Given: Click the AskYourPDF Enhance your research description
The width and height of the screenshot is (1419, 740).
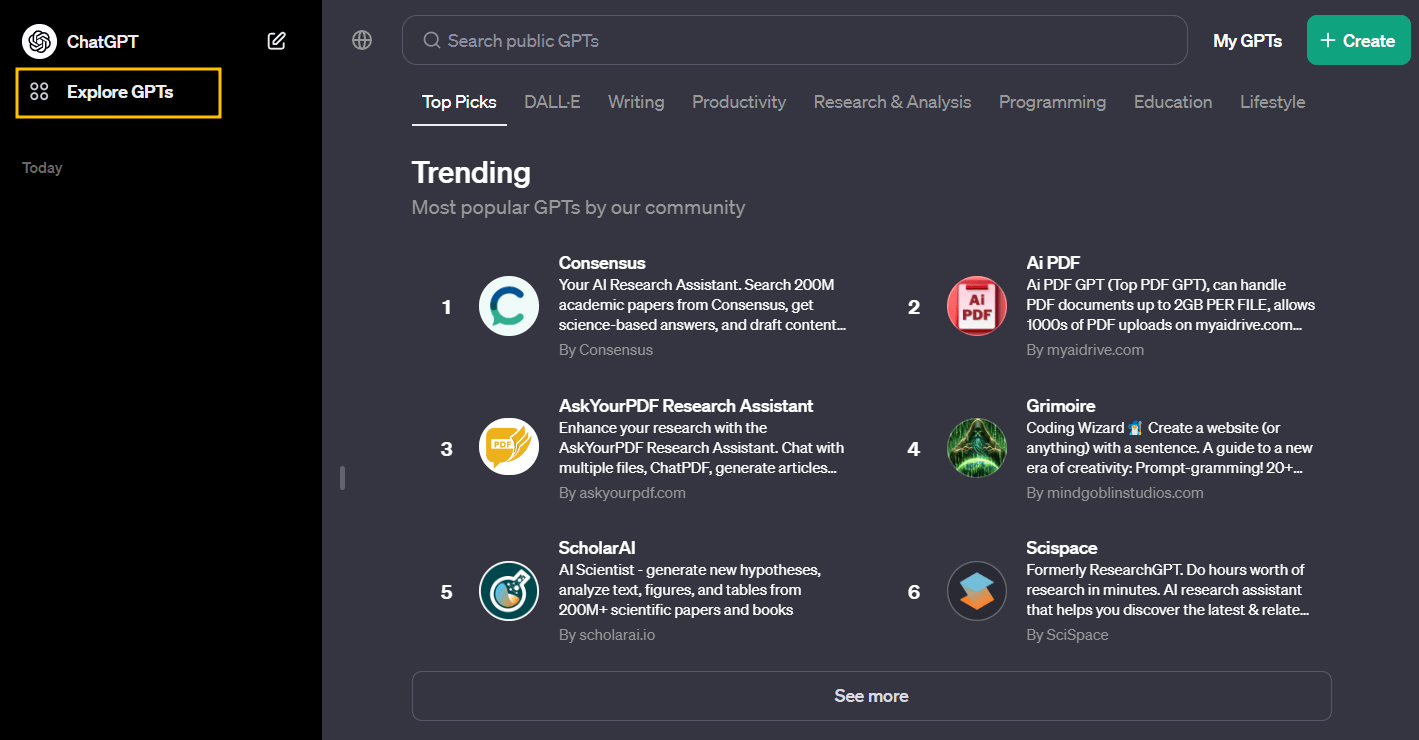Looking at the screenshot, I should 702,448.
